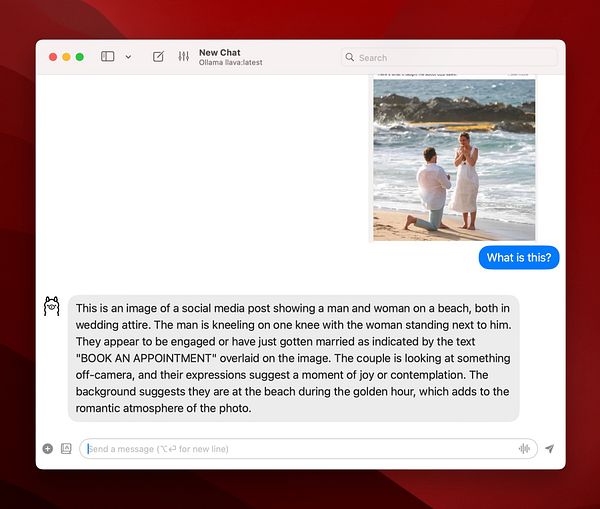Open the image picker icon
Screen dimensions: 600x509
[66, 449]
